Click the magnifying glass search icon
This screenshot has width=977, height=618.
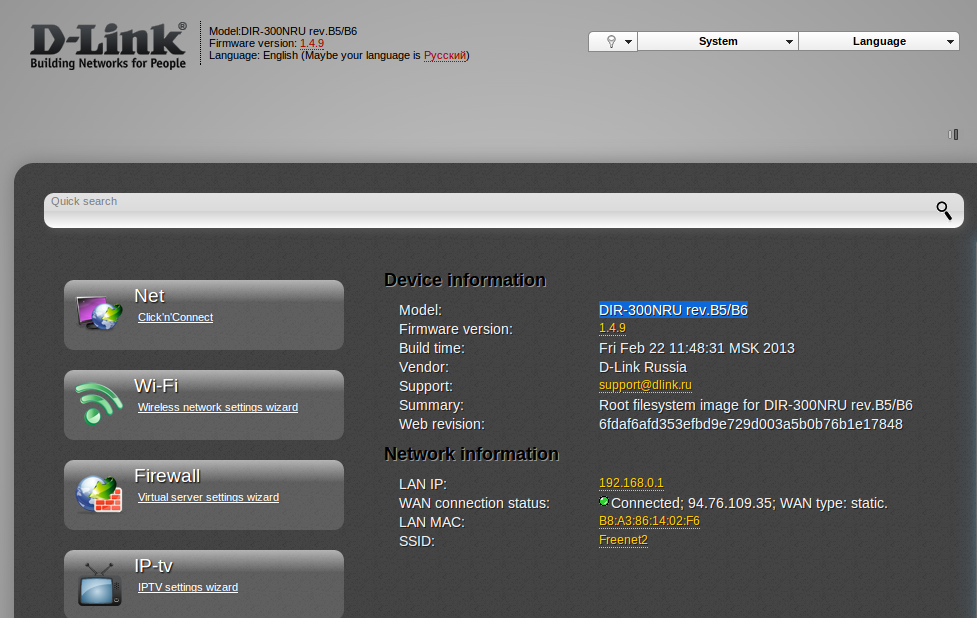tap(943, 210)
